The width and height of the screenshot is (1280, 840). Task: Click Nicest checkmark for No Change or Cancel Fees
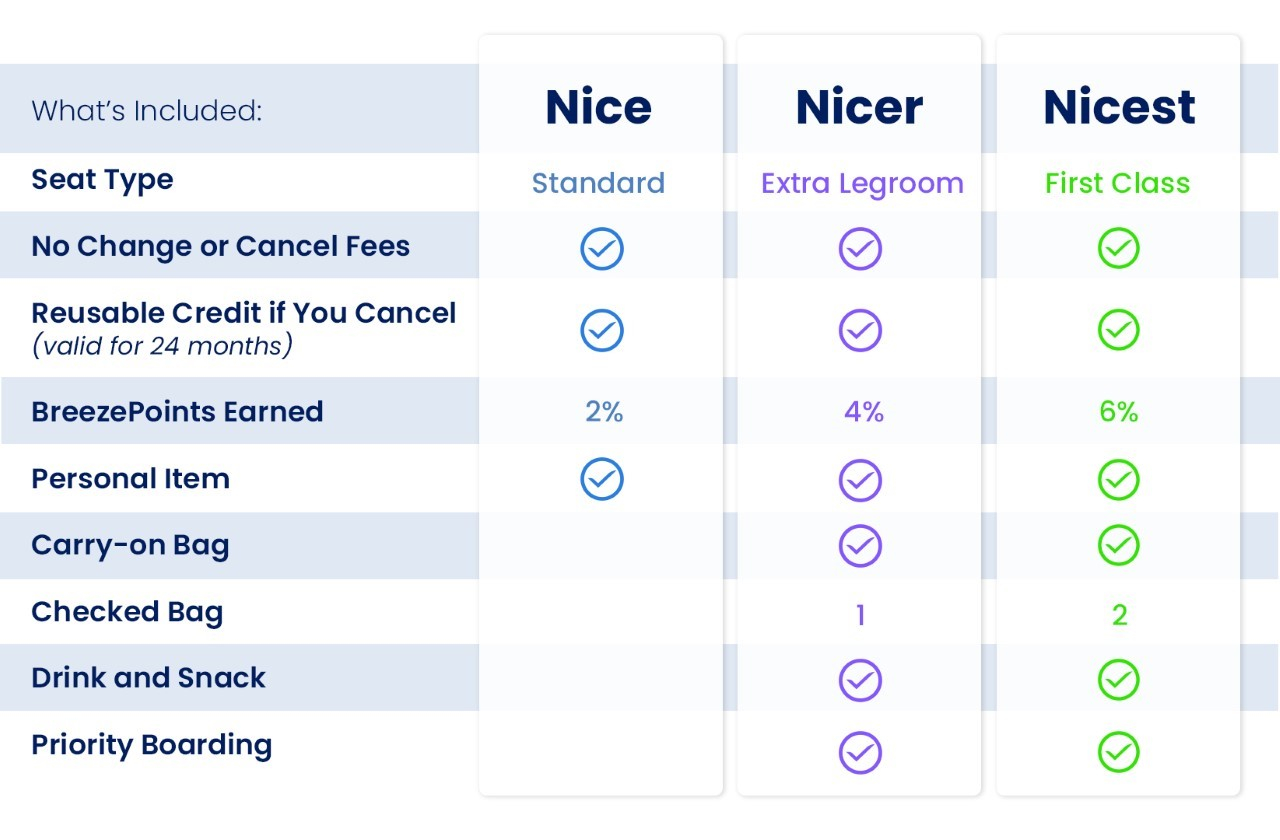coord(1118,249)
